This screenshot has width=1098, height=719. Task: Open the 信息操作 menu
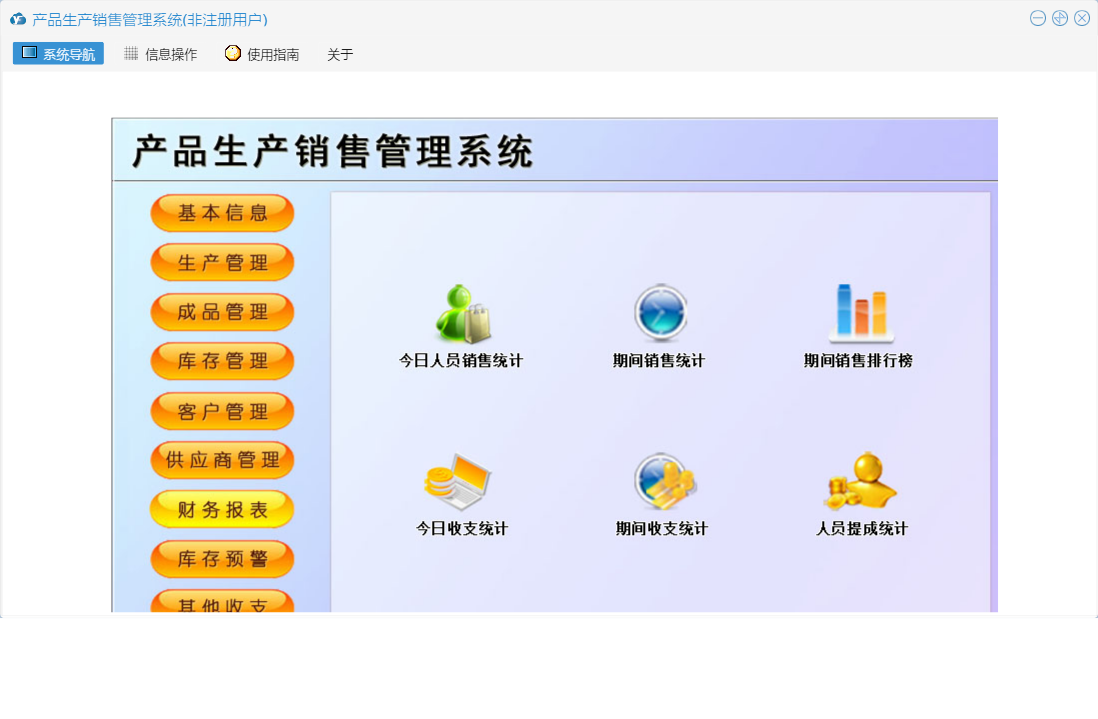[x=161, y=54]
